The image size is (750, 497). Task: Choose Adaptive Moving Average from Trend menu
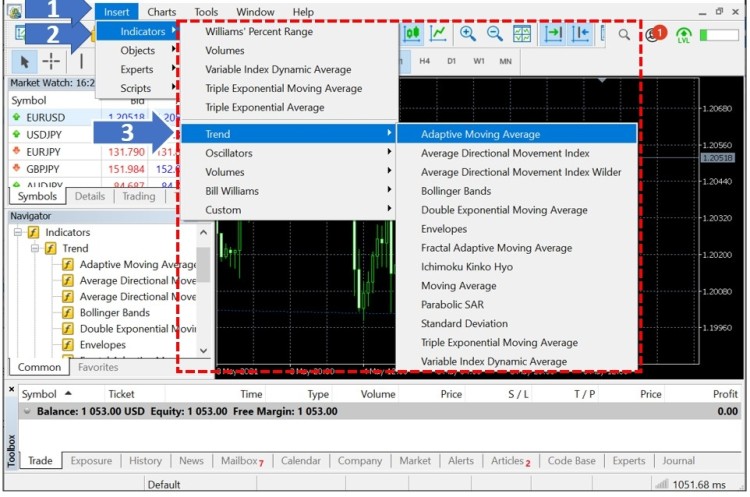click(x=480, y=134)
